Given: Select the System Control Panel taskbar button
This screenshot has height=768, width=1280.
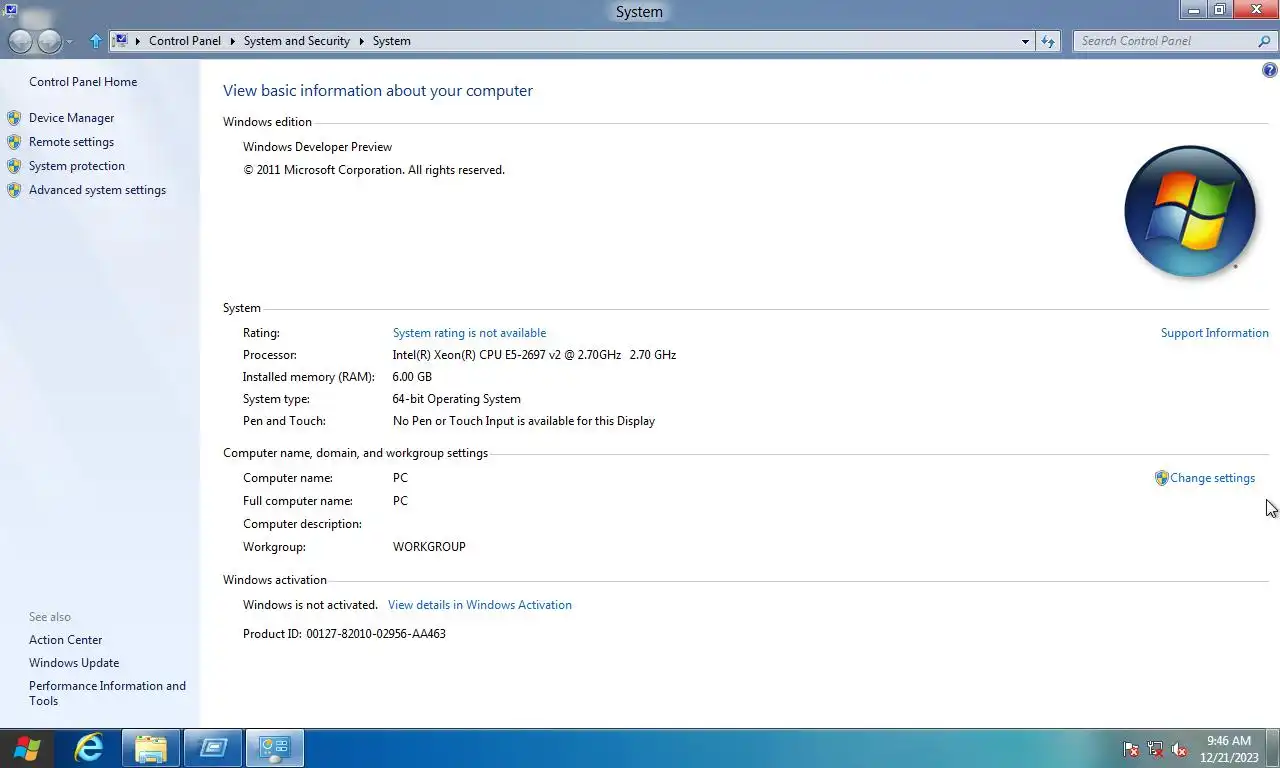Looking at the screenshot, I should 275,748.
